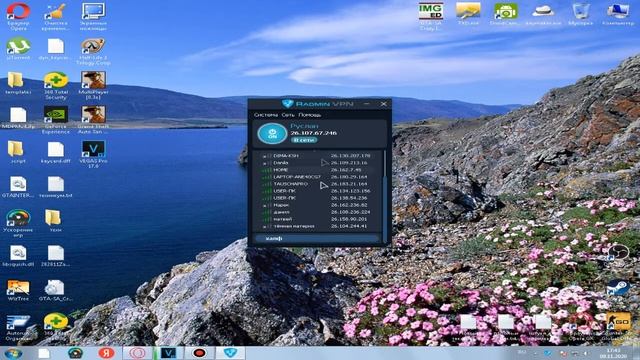Launch TXD.exe from the desktop
The image size is (640, 360).
468,14
